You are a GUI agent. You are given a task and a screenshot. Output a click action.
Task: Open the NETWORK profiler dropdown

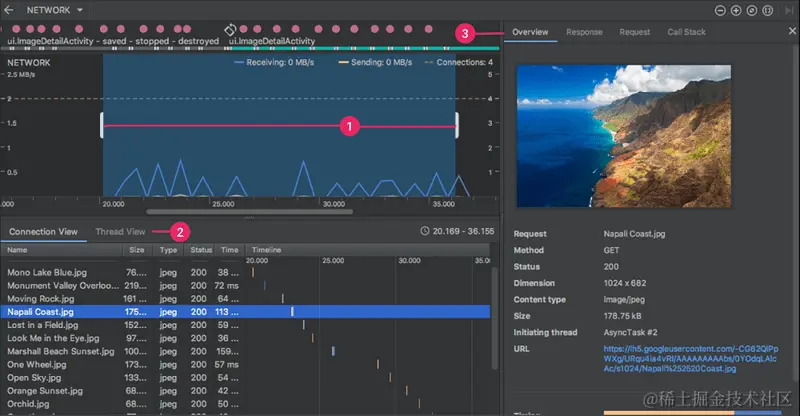tap(55, 10)
